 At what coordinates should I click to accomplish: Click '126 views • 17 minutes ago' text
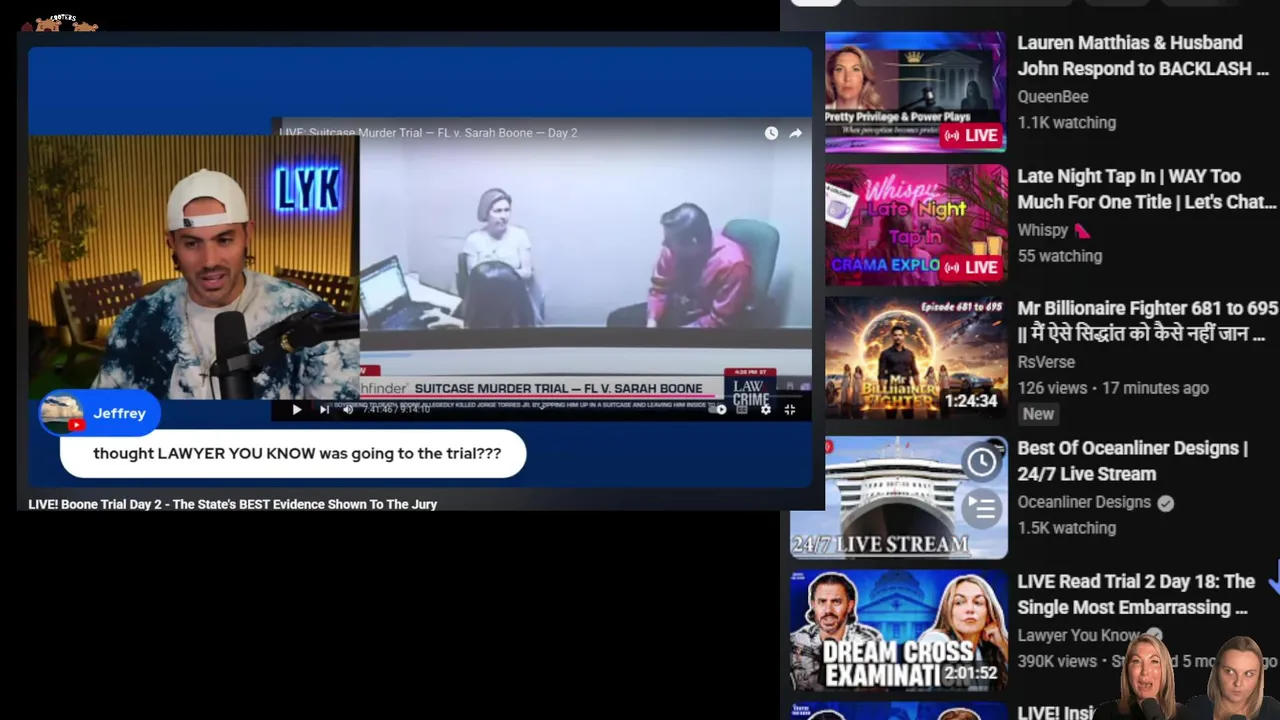click(x=1113, y=388)
